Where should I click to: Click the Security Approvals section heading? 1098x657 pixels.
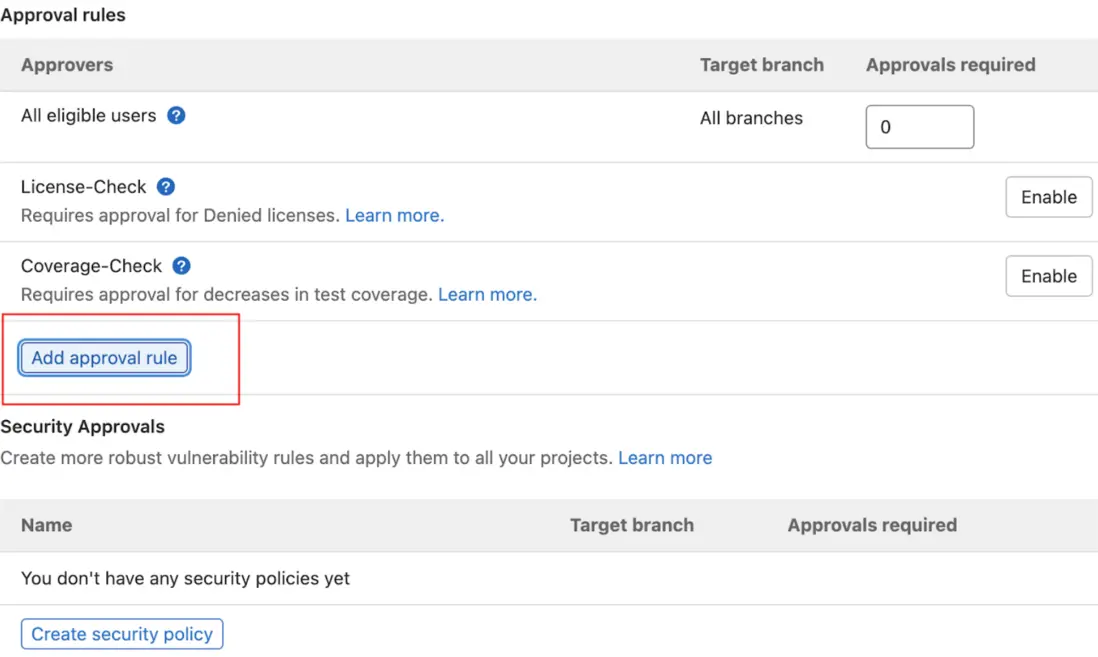coord(83,427)
